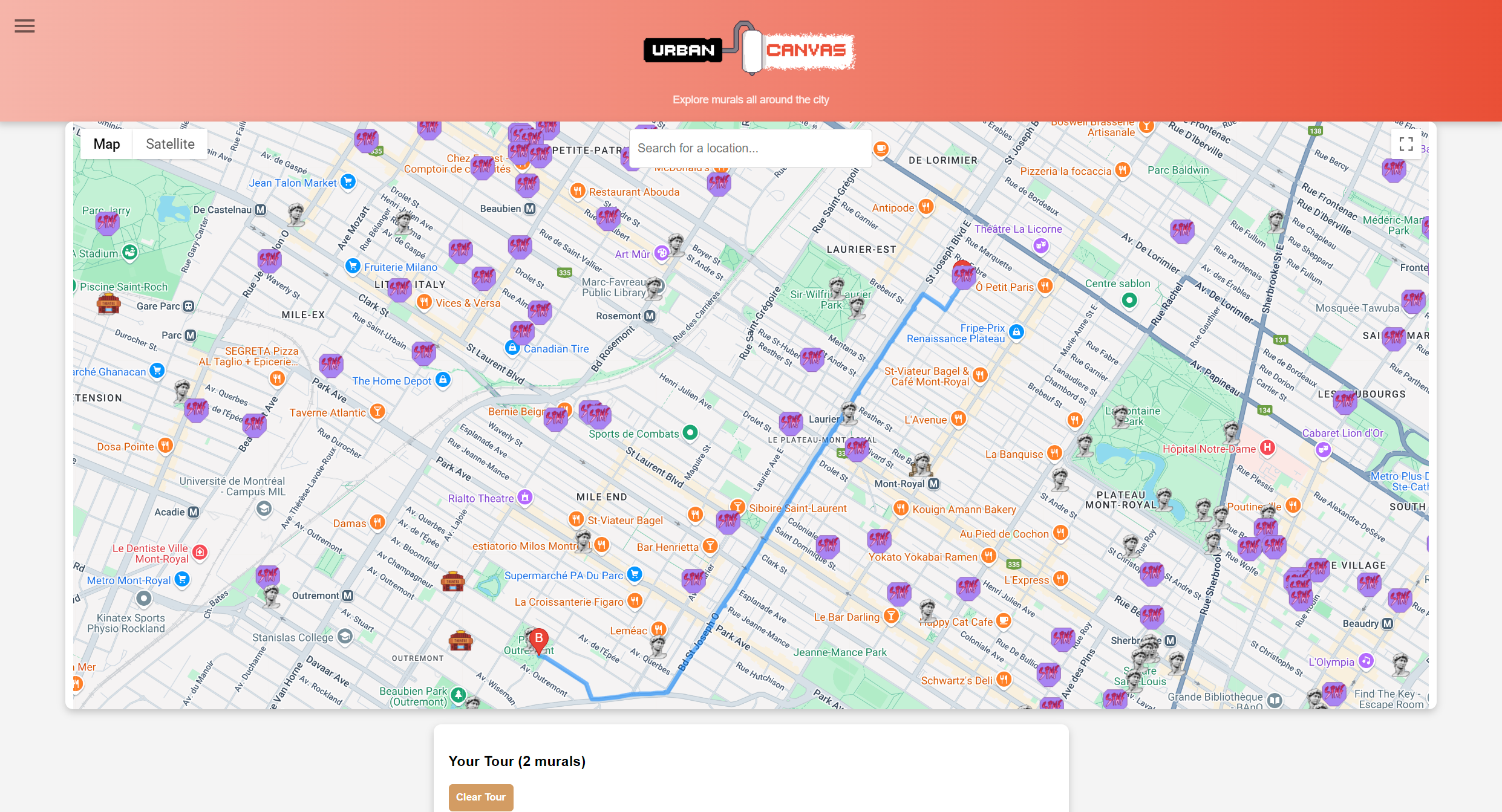Click the Schwartz's Deli restaurant pin
The image size is (1502, 812).
point(1004,680)
